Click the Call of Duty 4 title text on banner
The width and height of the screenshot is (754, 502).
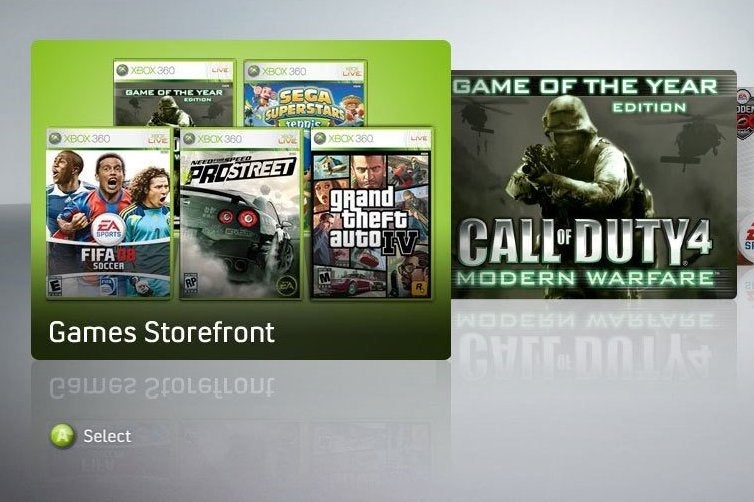click(583, 242)
